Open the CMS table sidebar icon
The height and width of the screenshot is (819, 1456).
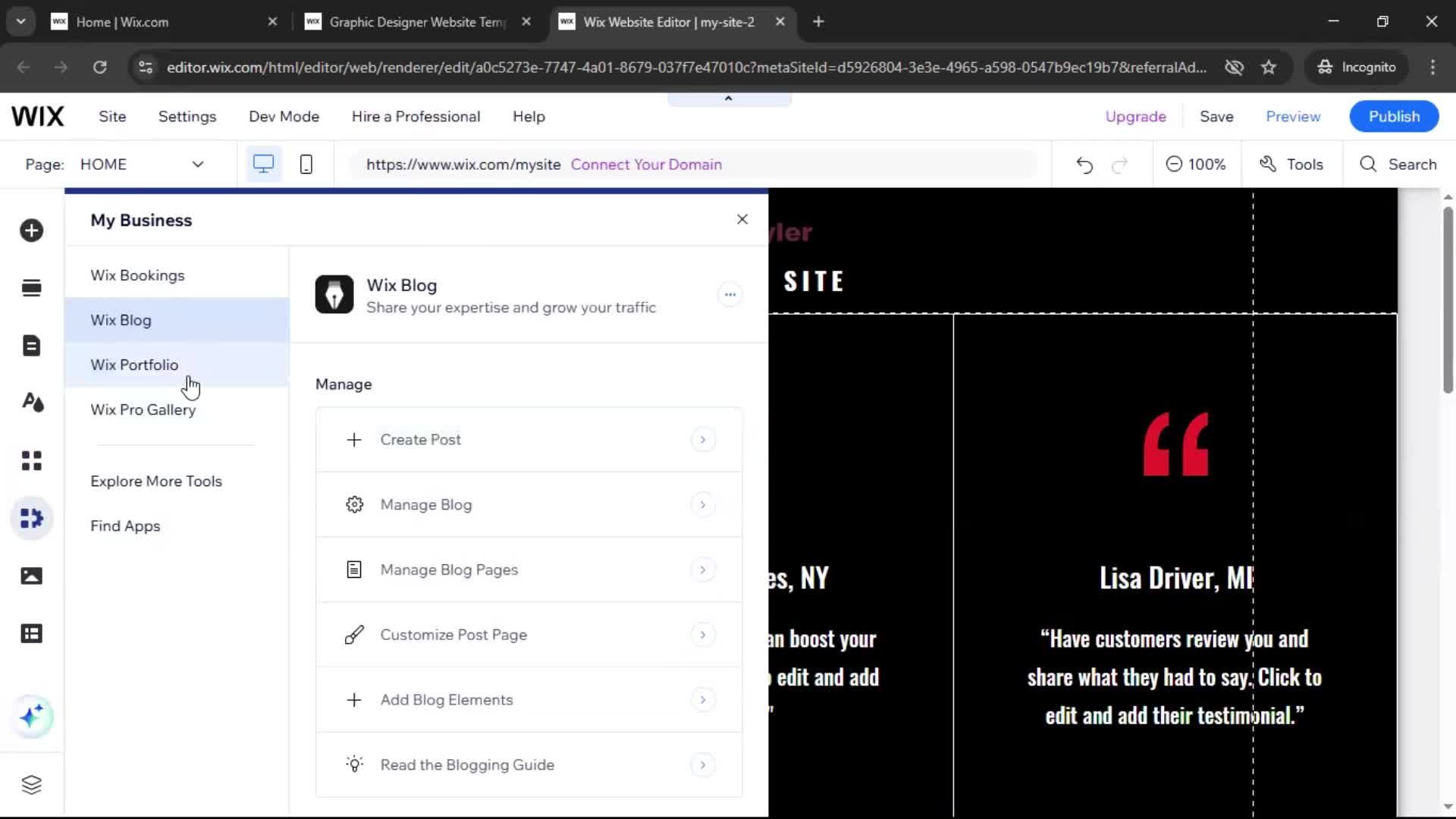(32, 634)
